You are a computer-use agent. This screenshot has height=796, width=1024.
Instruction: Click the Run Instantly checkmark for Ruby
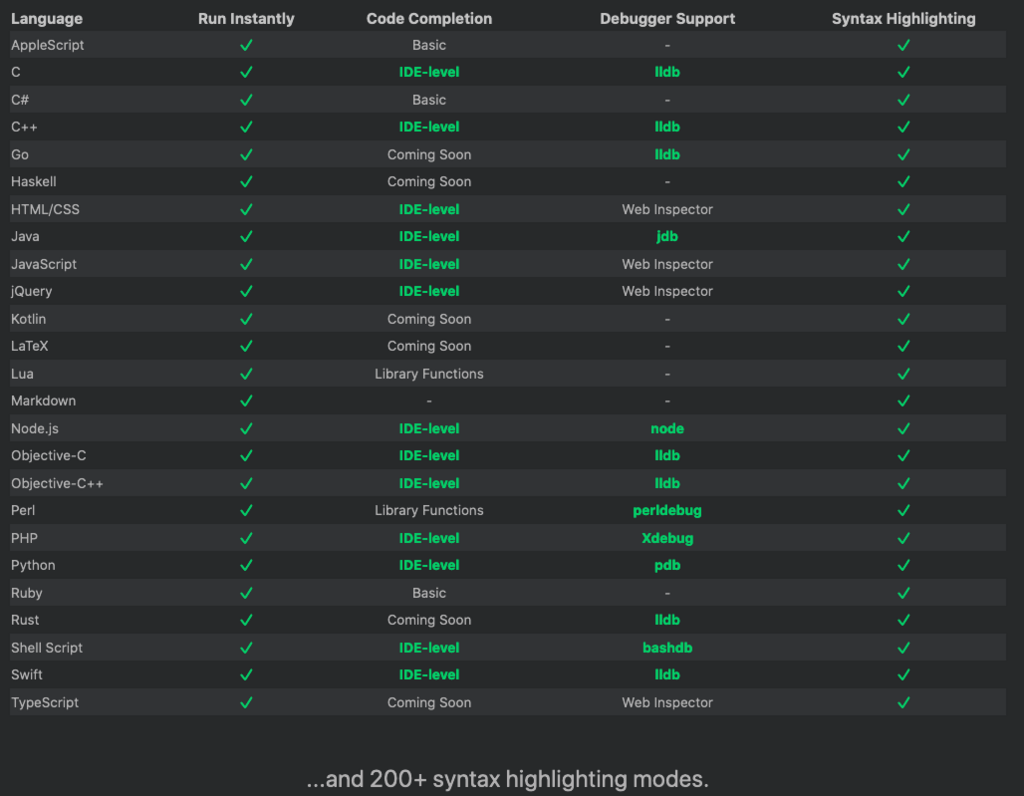[246, 594]
